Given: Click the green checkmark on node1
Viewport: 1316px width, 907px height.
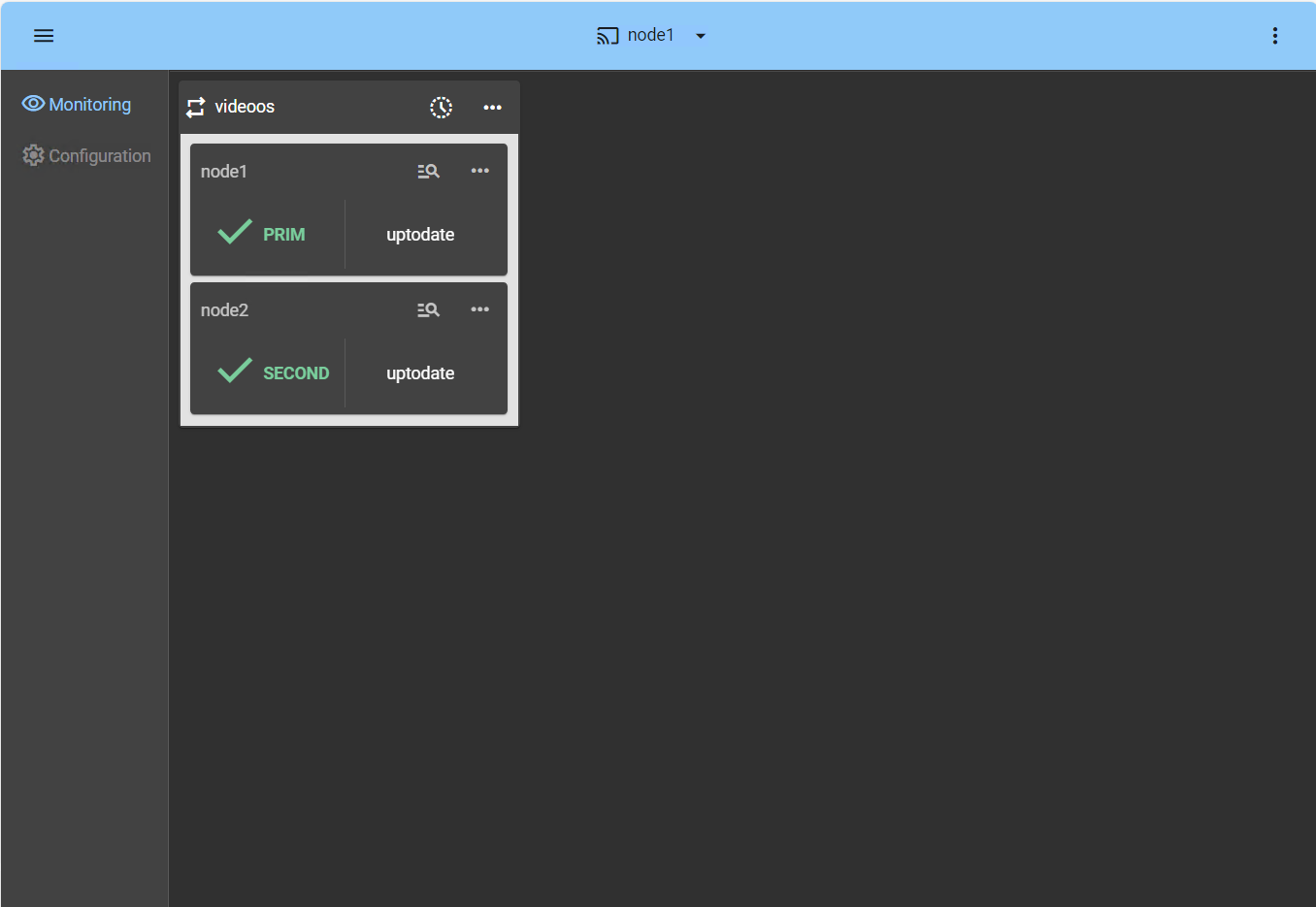Looking at the screenshot, I should pos(235,232).
